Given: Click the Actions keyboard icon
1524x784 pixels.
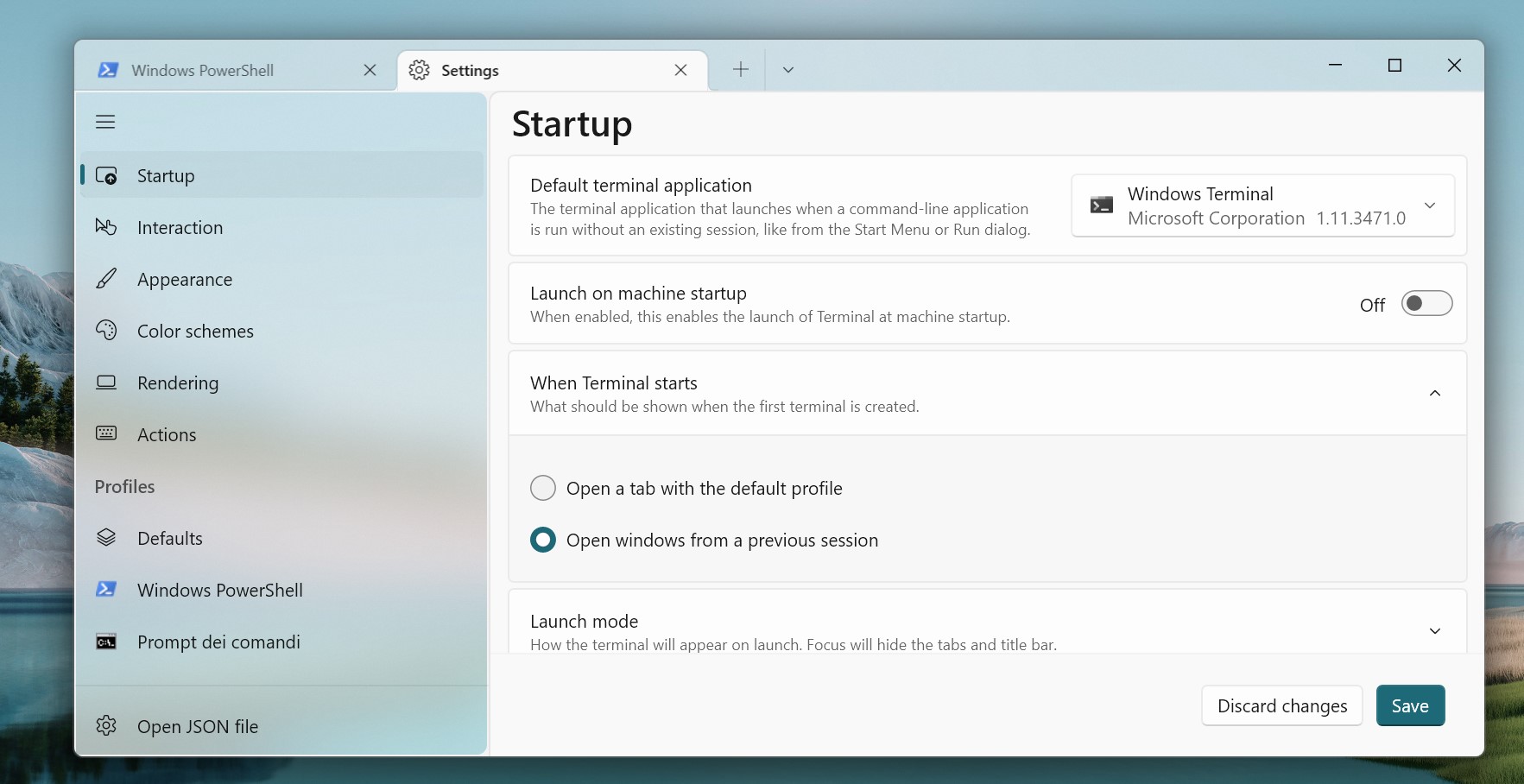Looking at the screenshot, I should [x=106, y=433].
